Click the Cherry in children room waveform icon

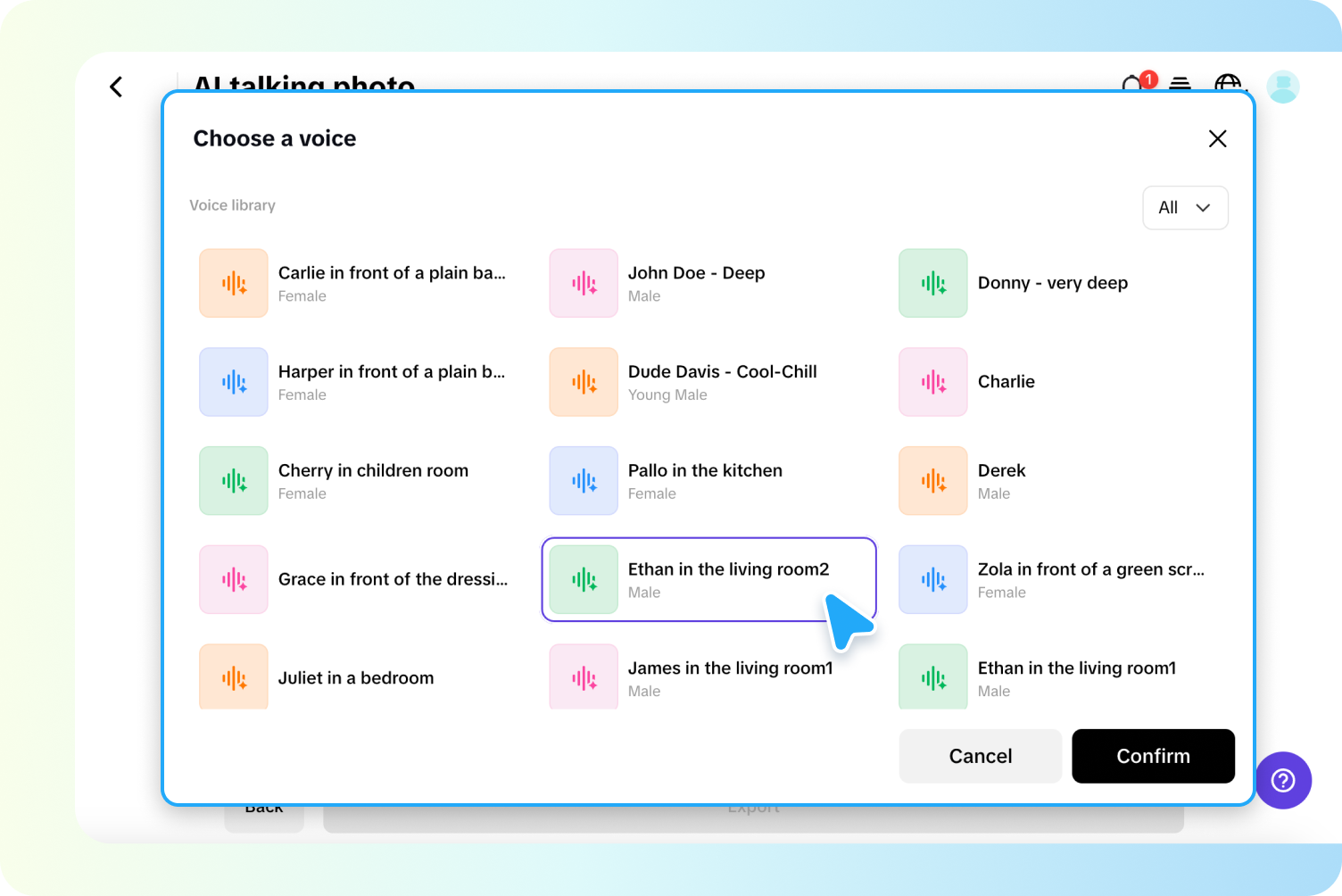click(233, 480)
